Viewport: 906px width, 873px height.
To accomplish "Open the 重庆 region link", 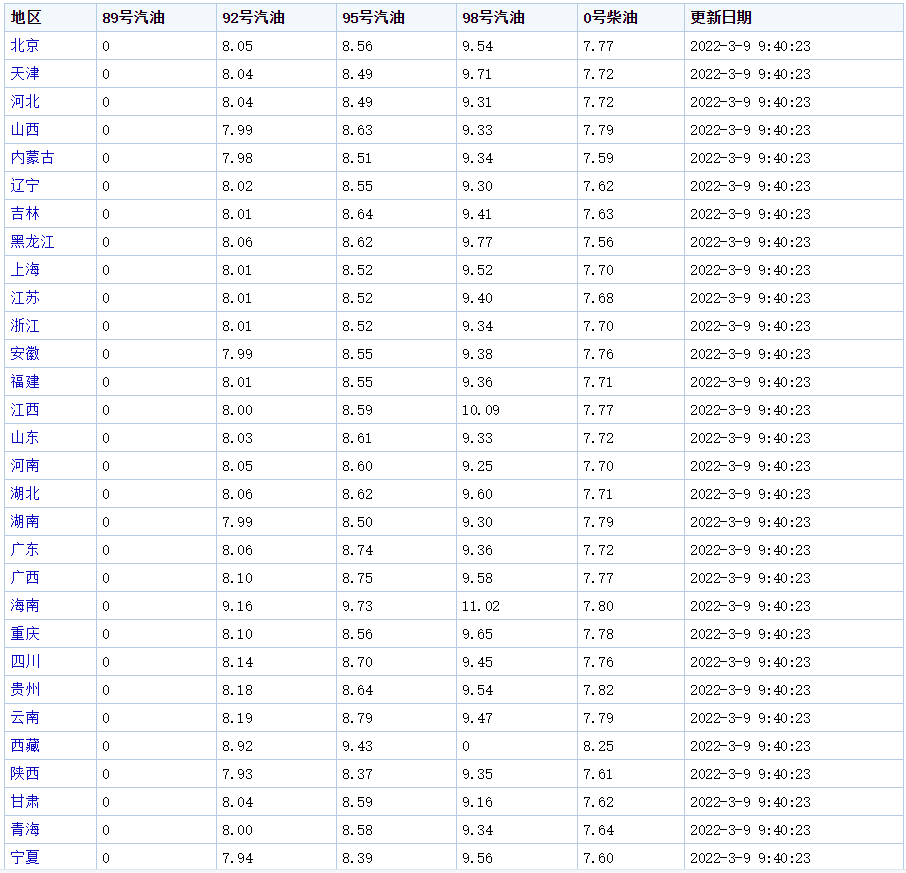I will [x=25, y=634].
